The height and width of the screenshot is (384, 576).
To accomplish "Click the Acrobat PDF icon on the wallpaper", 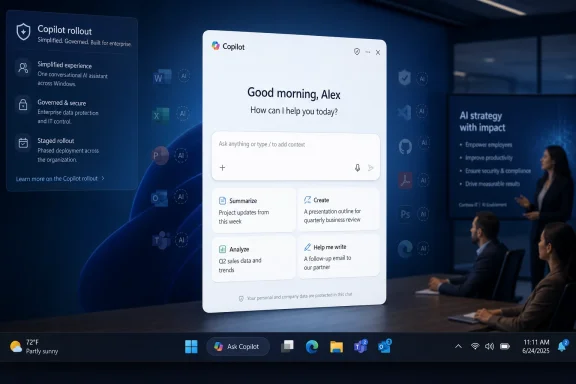I will (405, 180).
